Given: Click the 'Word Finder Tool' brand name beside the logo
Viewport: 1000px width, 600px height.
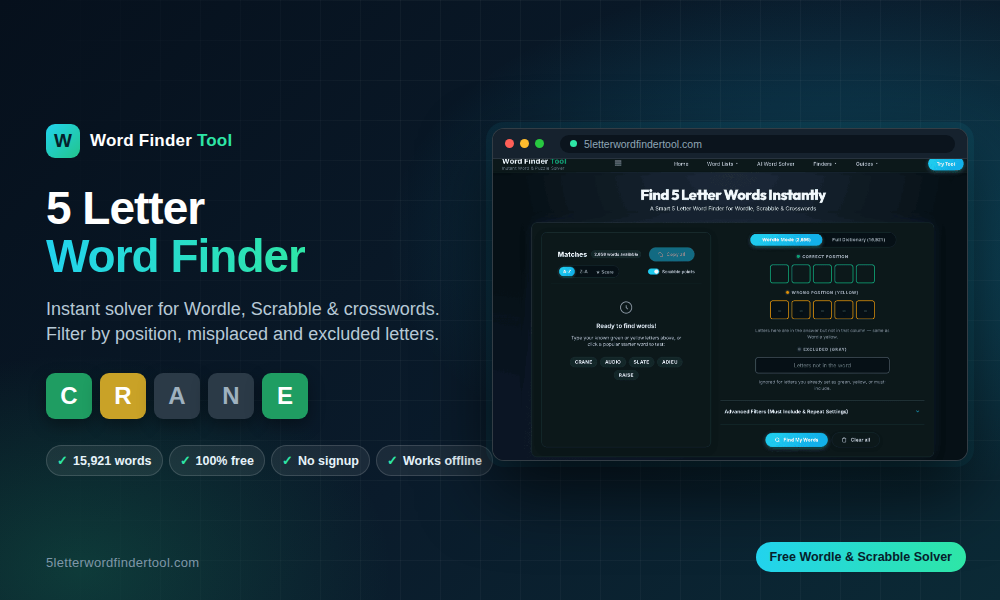Looking at the screenshot, I should pyautogui.click(x=161, y=140).
